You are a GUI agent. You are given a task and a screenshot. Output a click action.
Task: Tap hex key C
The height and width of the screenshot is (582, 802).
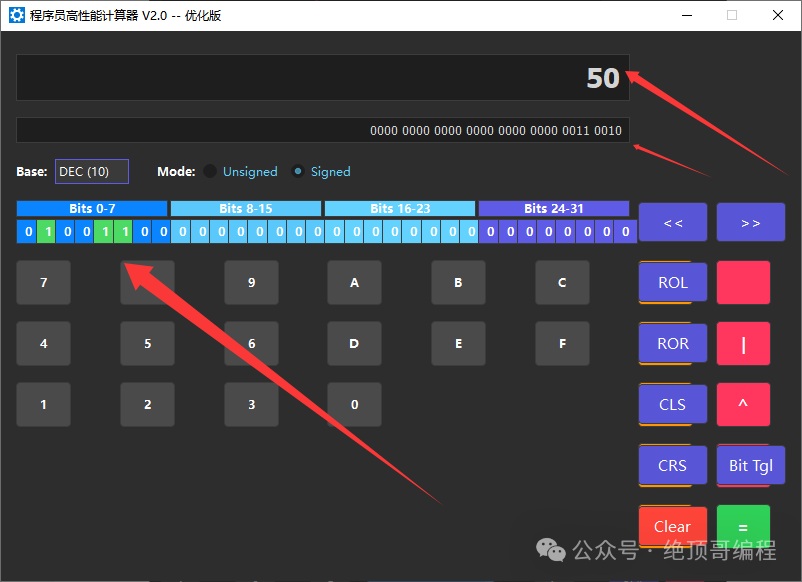click(x=562, y=282)
